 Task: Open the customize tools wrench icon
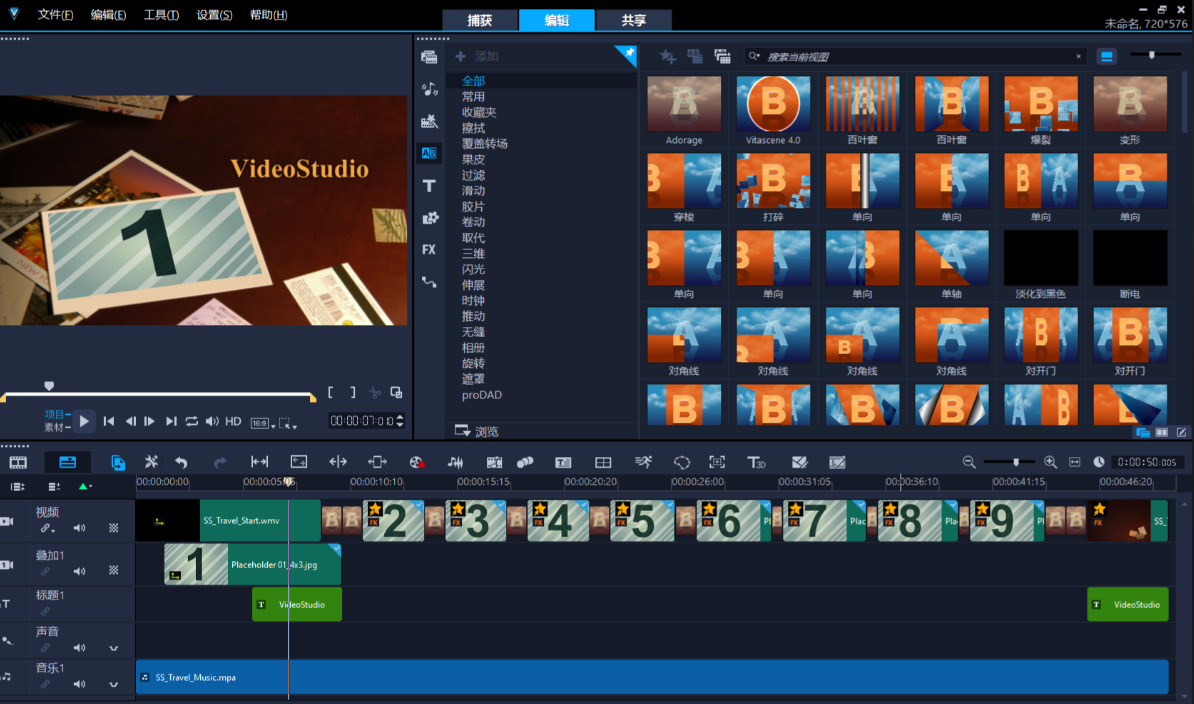click(152, 462)
